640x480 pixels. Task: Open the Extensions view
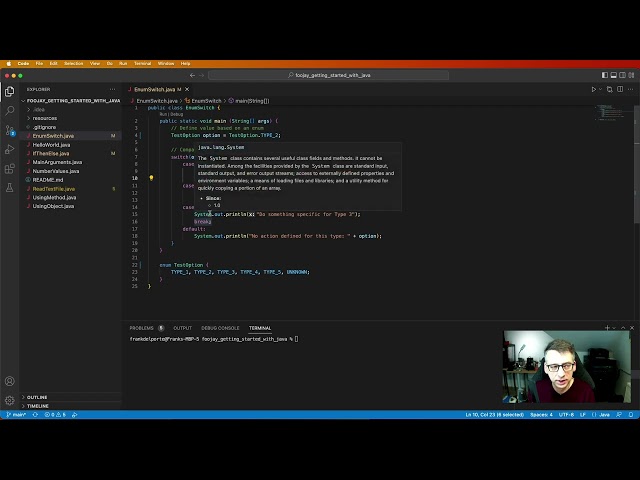point(10,169)
